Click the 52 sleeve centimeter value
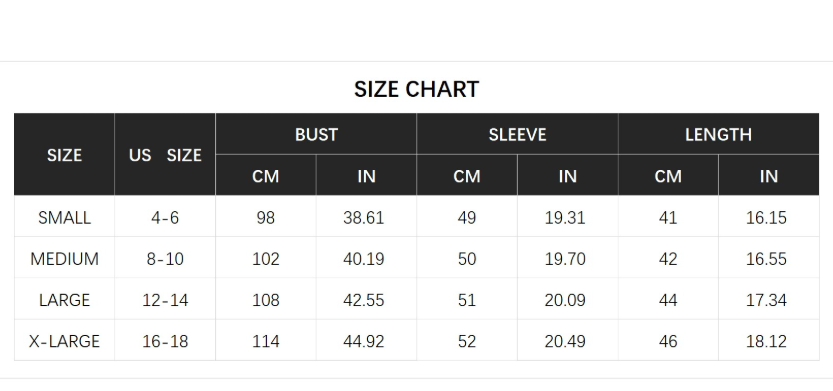Image resolution: width=833 pixels, height=391 pixels. pyautogui.click(x=467, y=341)
